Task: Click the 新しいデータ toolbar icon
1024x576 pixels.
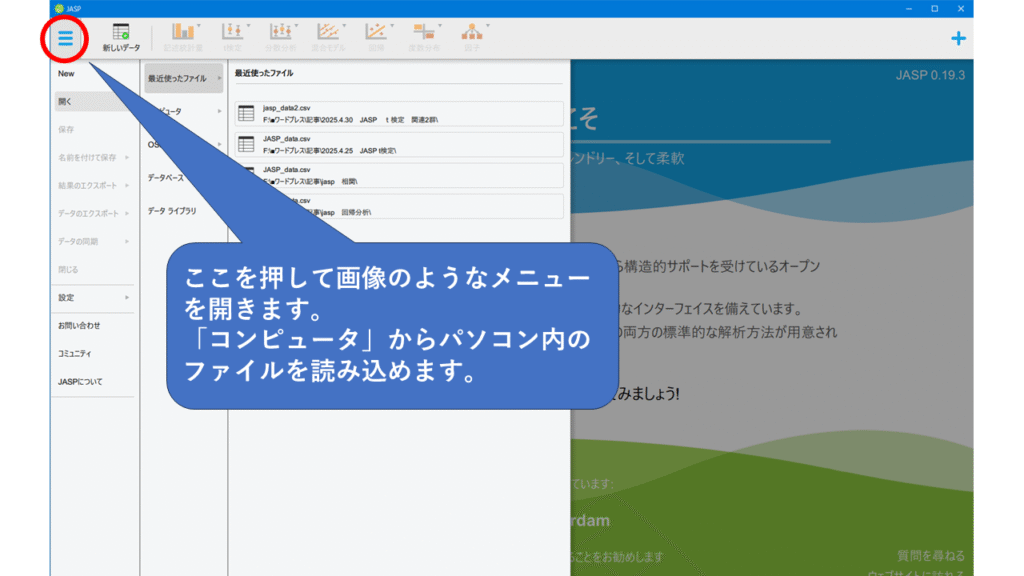Action: (121, 38)
